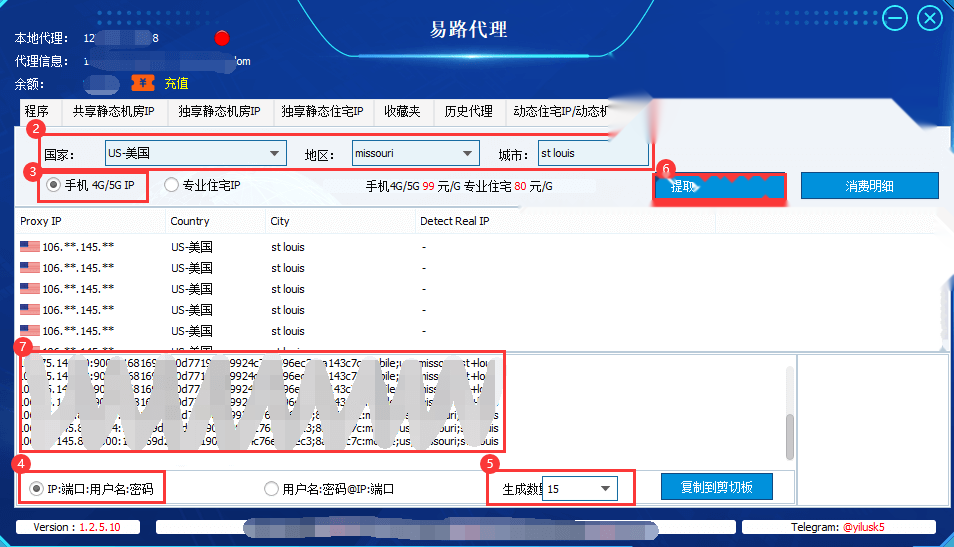
Task: Open the 收藏夹 tab
Action: 402,111
